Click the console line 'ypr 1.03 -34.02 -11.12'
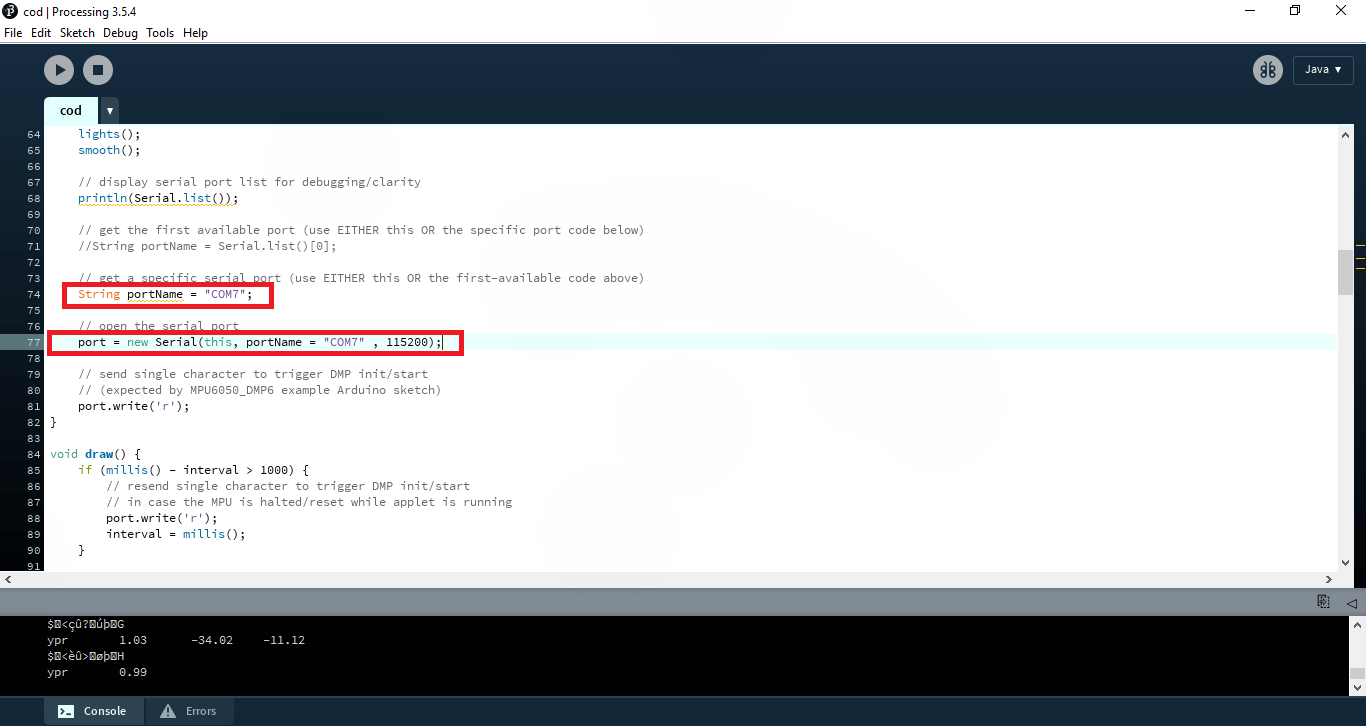 coord(176,640)
